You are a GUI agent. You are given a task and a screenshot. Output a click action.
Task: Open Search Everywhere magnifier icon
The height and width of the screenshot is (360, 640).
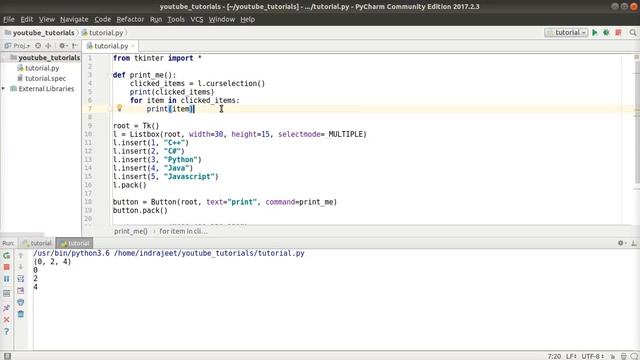[633, 33]
